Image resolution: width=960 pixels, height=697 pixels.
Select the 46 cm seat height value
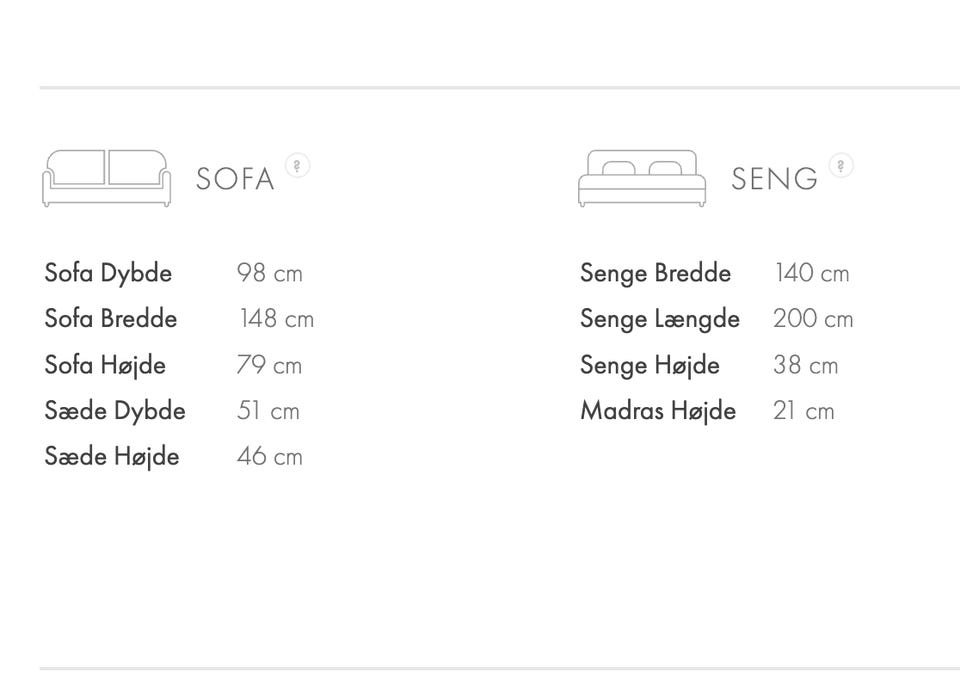click(269, 457)
